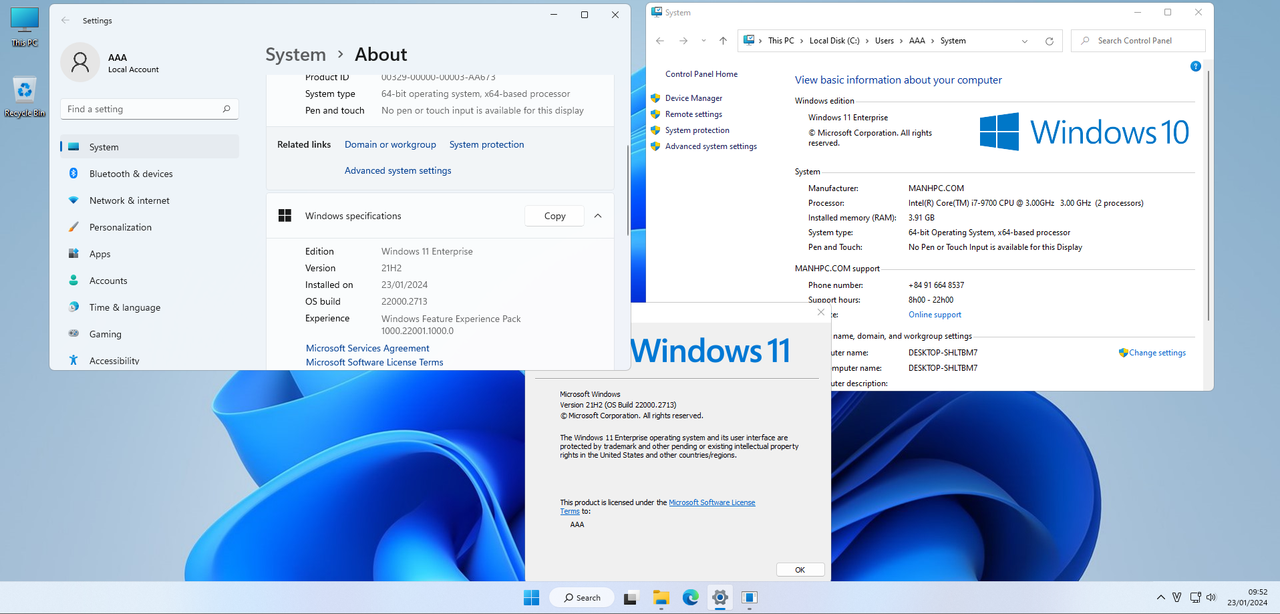Expand the address bar history dropdown
This screenshot has height=614, width=1280.
[1025, 41]
